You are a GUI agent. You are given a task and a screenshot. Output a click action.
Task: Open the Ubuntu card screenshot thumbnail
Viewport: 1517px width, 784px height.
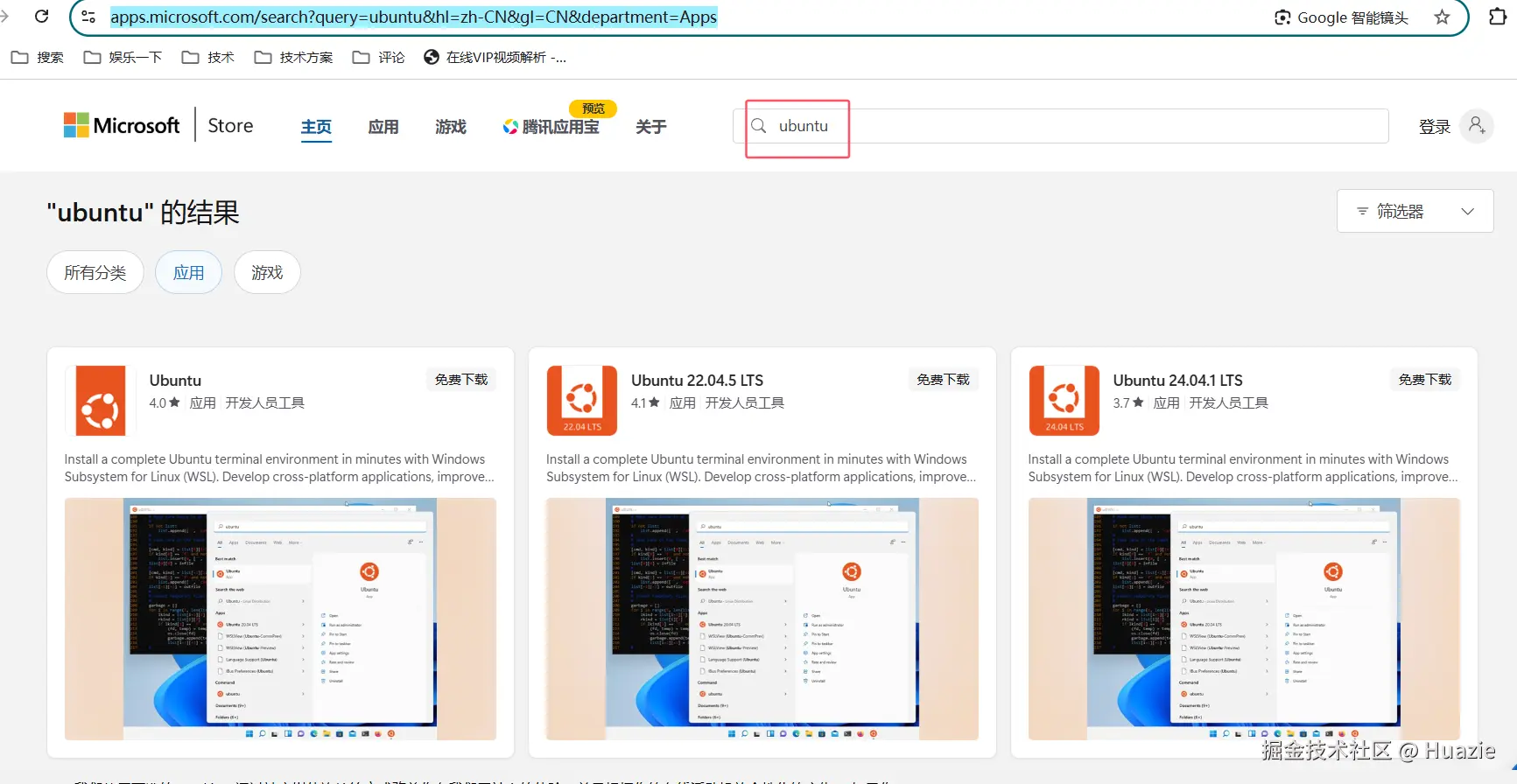280,619
